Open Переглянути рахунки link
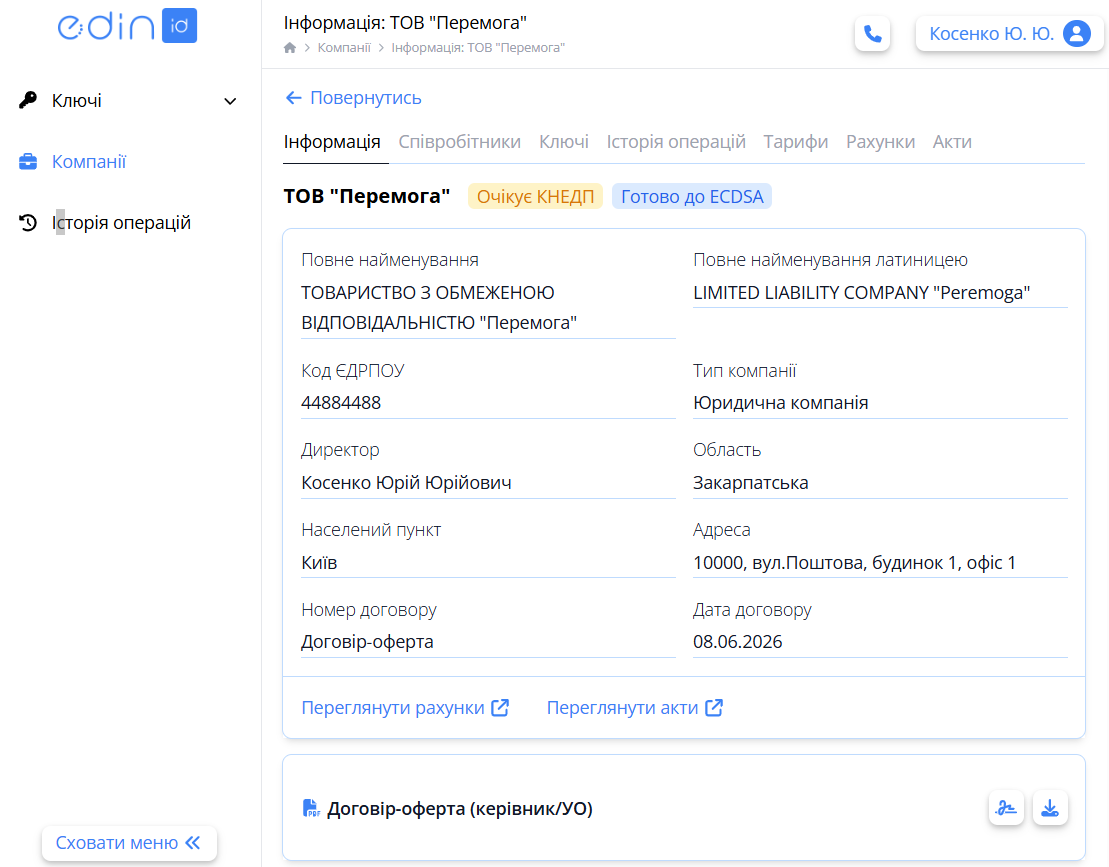This screenshot has height=867, width=1109. pos(405,708)
